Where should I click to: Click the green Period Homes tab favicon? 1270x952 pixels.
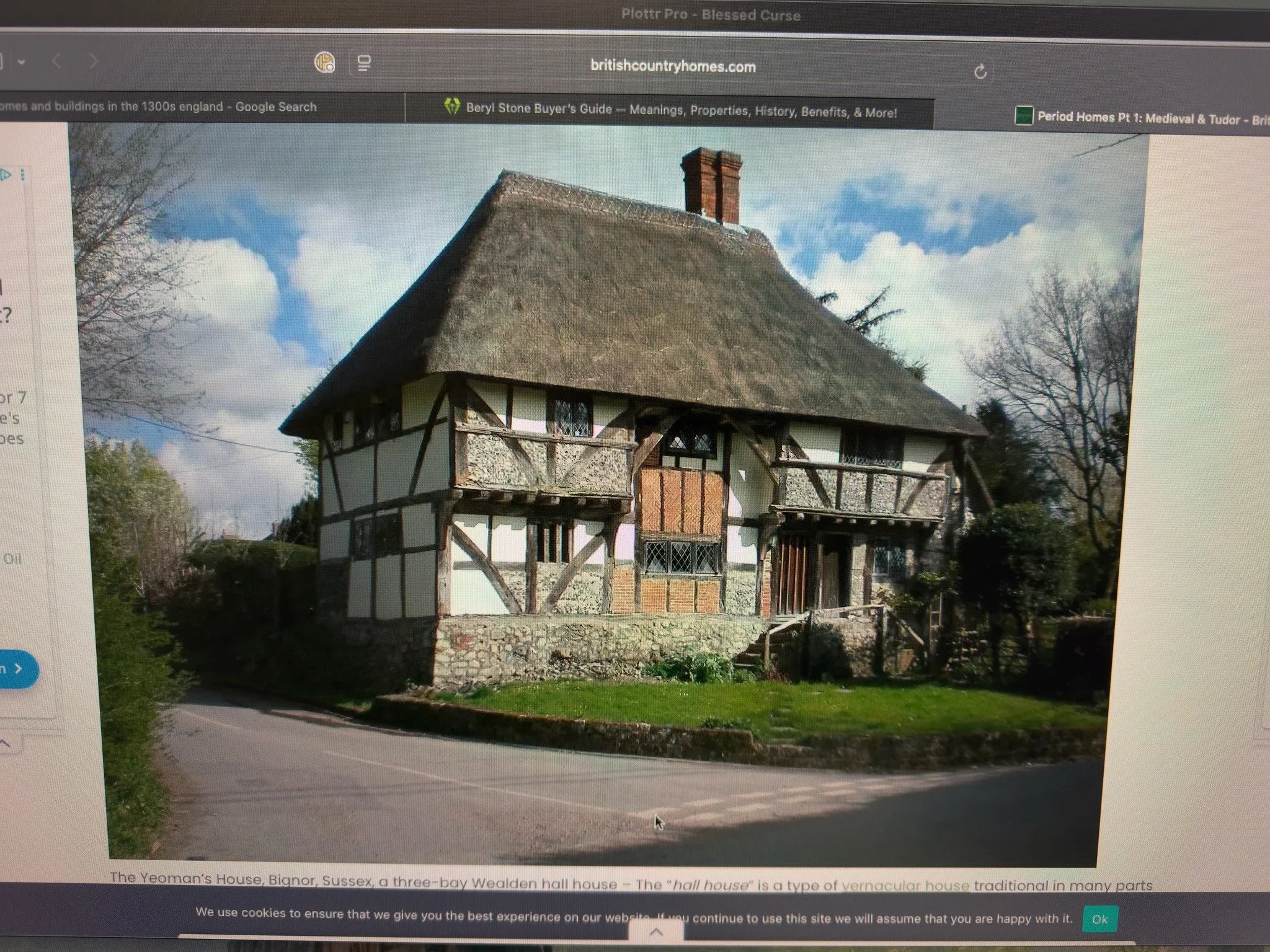(x=1024, y=116)
